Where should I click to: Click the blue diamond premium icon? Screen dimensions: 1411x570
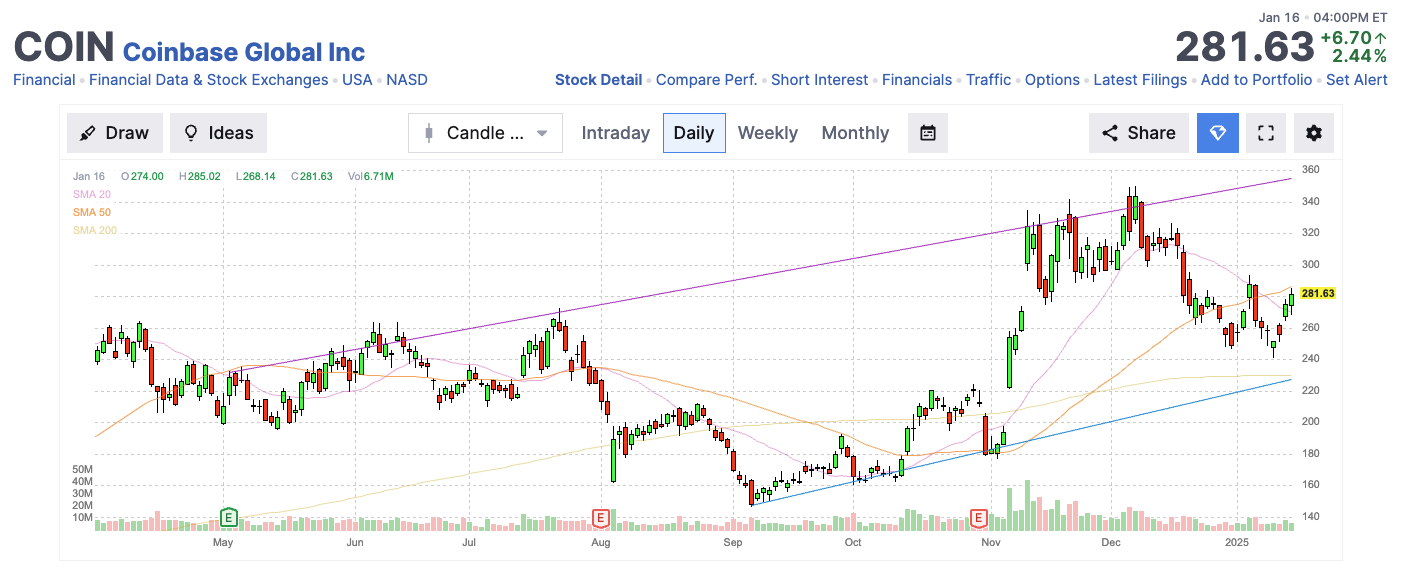(x=1218, y=133)
